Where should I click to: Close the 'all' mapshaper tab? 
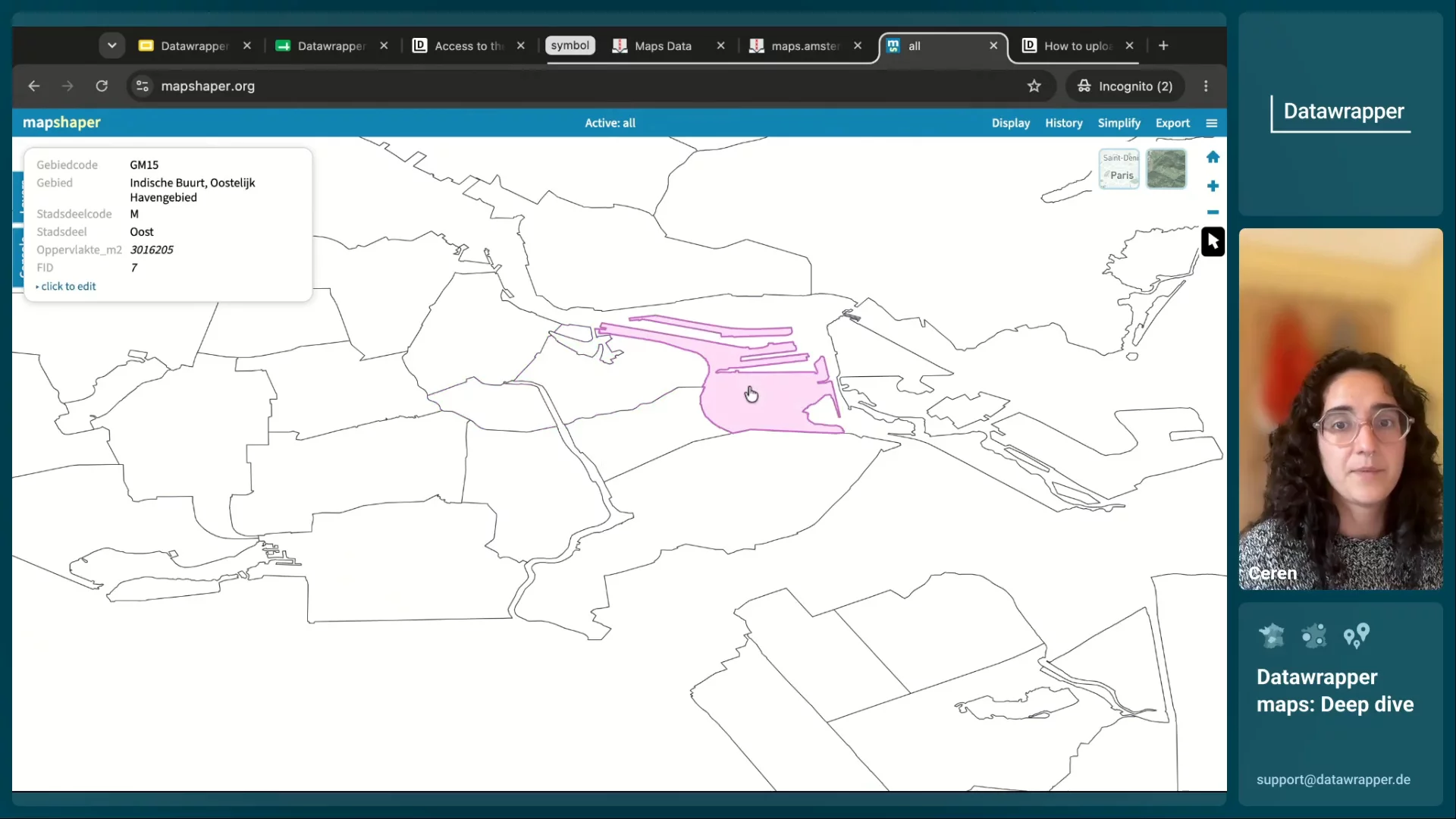993,45
